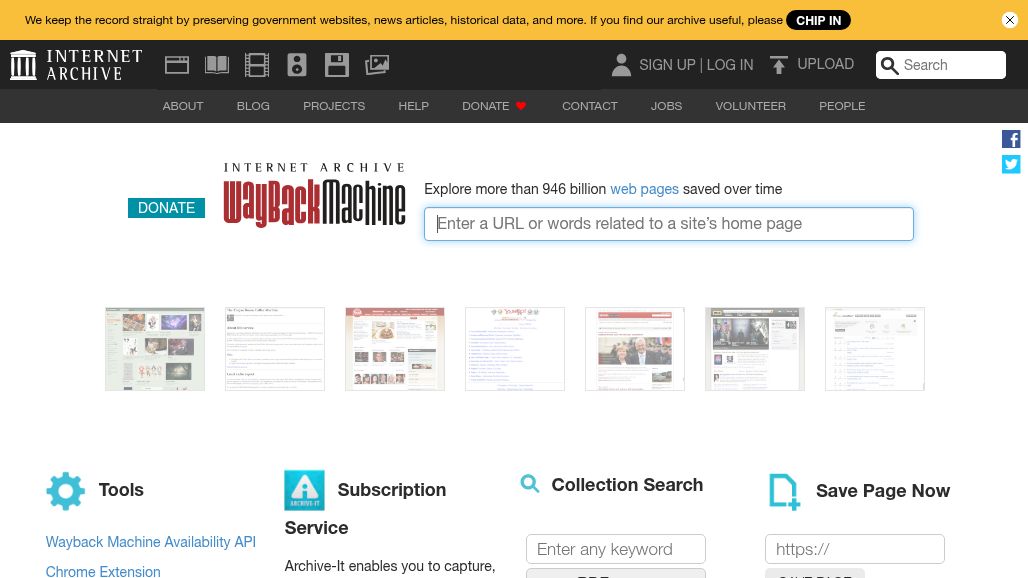Focus the Enter any keyword field
Screen dimensions: 1028x578
click(616, 549)
